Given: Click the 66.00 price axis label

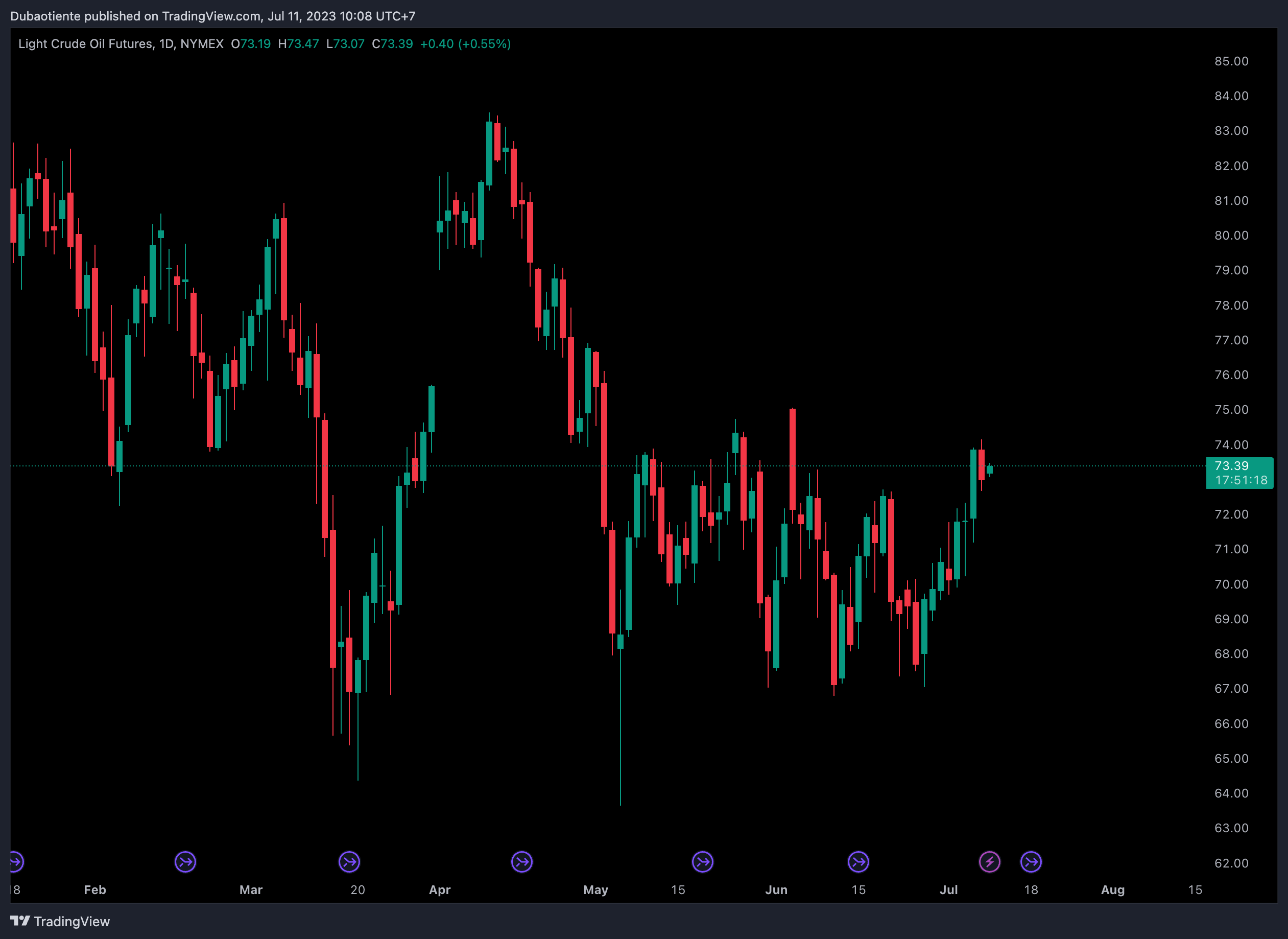Looking at the screenshot, I should [1231, 723].
